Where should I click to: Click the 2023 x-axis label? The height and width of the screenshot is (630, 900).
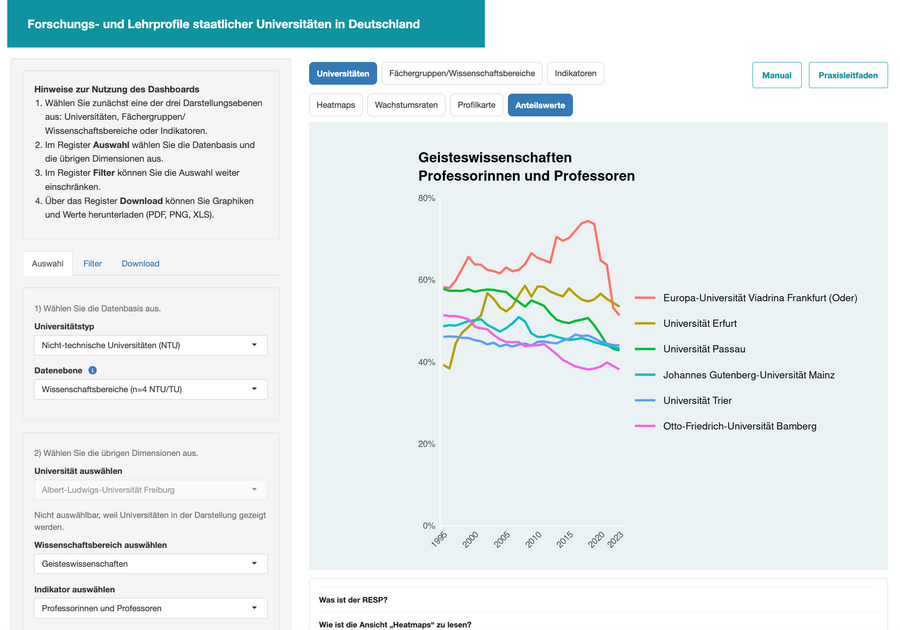[615, 540]
